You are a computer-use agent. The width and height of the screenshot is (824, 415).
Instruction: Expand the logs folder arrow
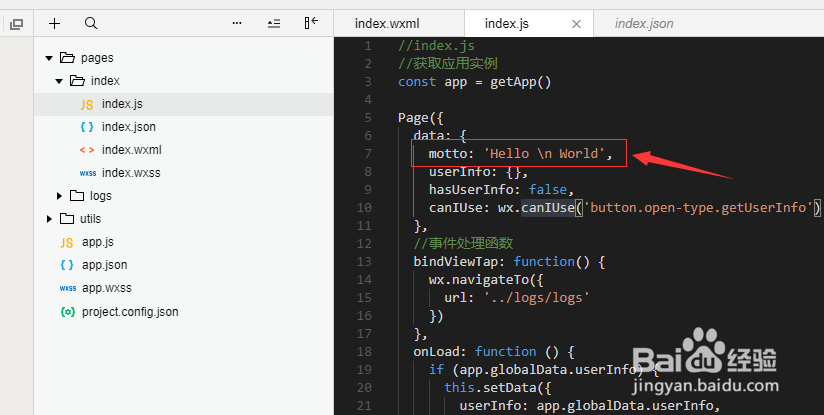click(59, 196)
